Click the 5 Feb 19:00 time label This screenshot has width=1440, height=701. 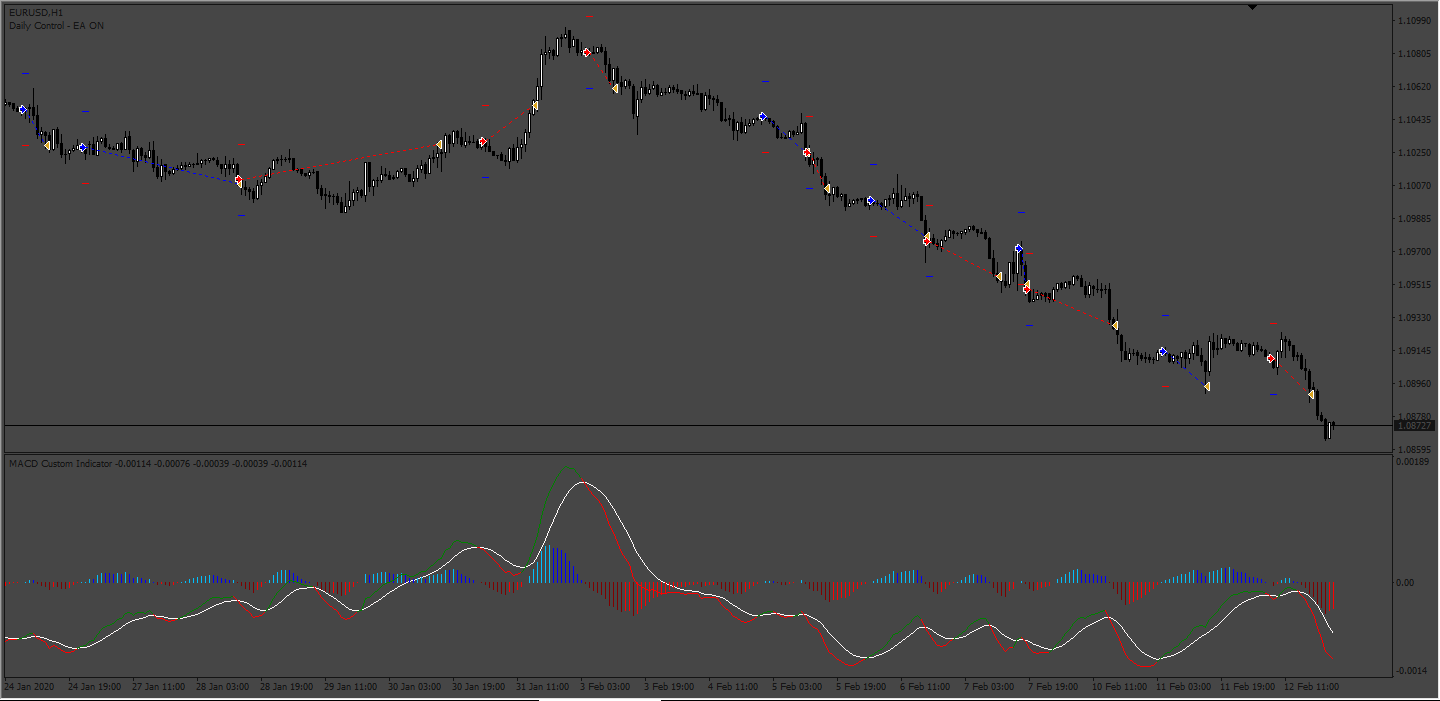point(862,688)
